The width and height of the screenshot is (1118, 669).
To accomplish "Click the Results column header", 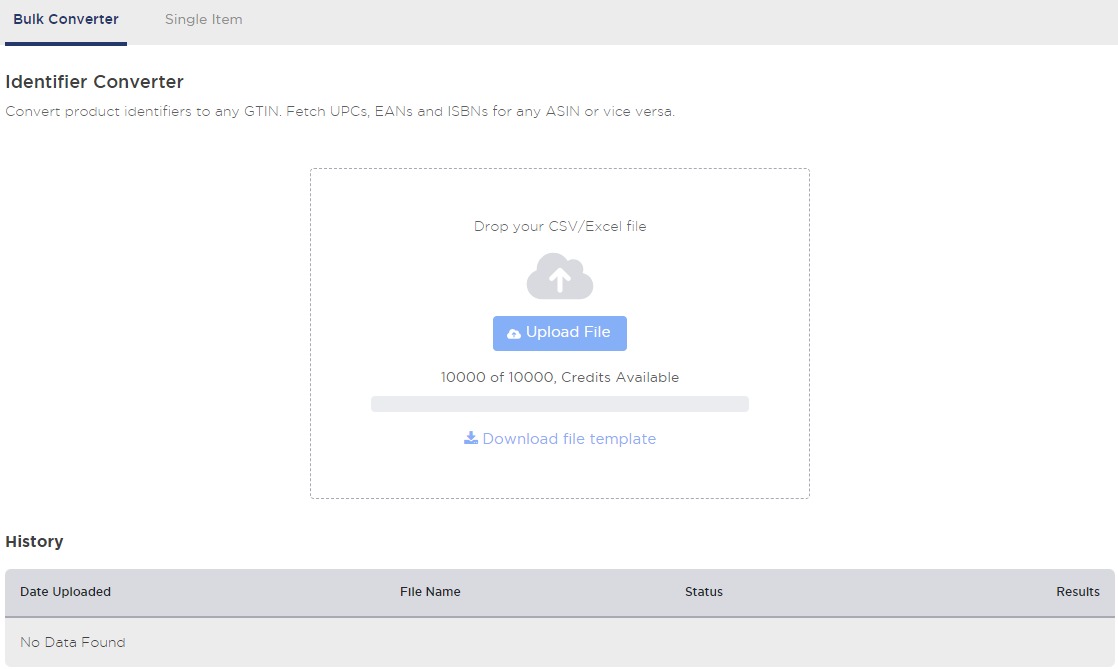I will click(1077, 591).
